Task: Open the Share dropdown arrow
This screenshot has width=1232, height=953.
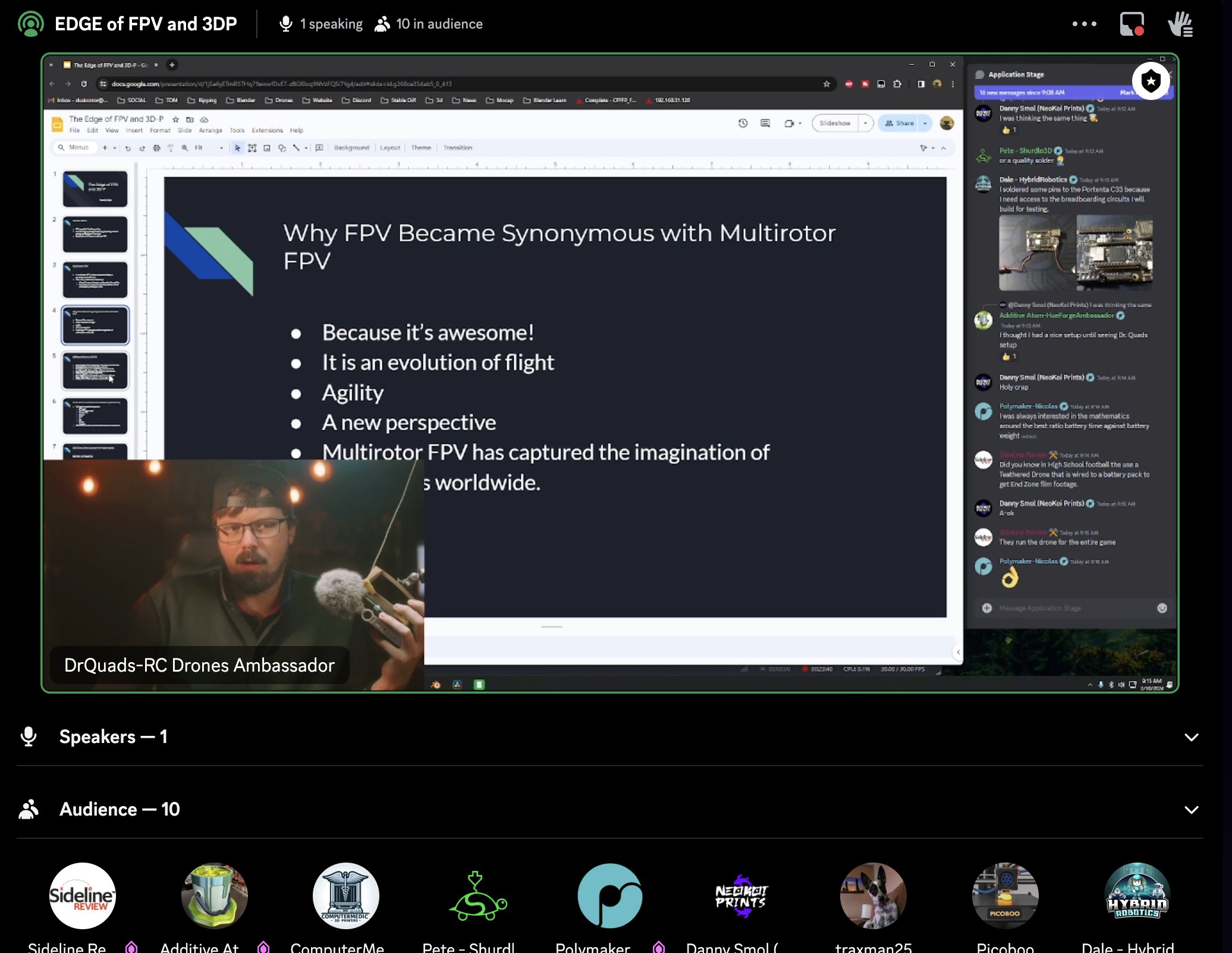Action: (x=925, y=123)
